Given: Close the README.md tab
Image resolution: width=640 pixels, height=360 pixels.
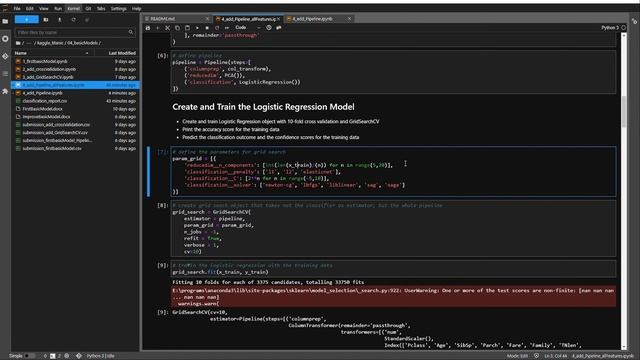Looking at the screenshot, I should point(207,19).
